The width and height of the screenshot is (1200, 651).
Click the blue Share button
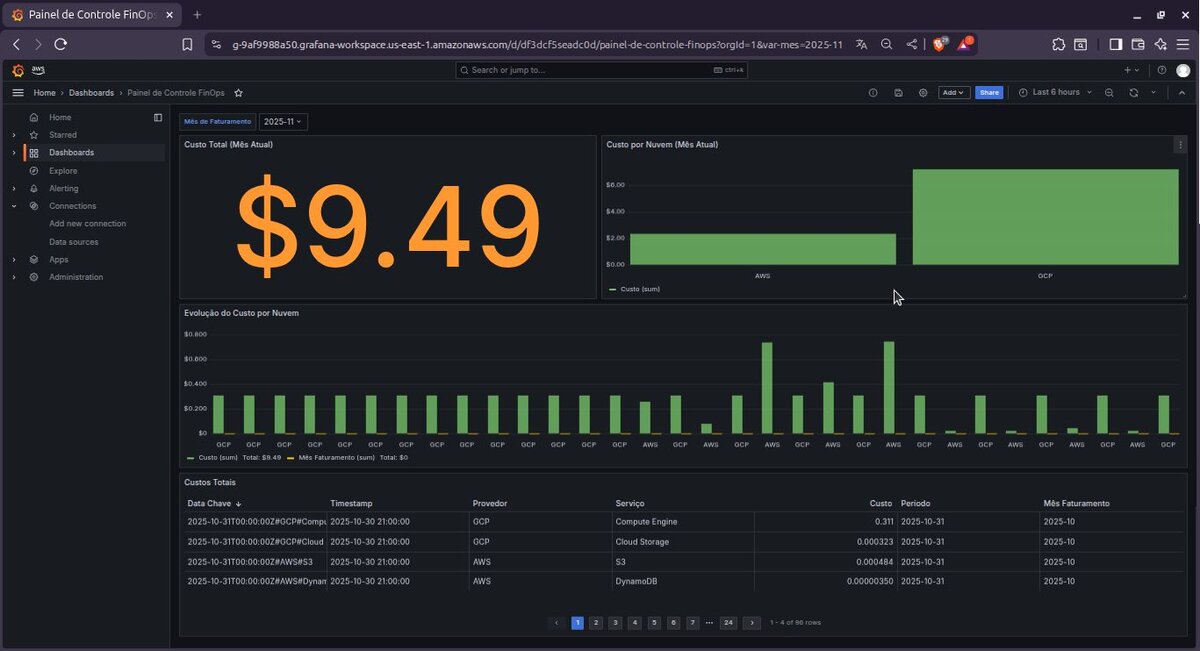[989, 92]
